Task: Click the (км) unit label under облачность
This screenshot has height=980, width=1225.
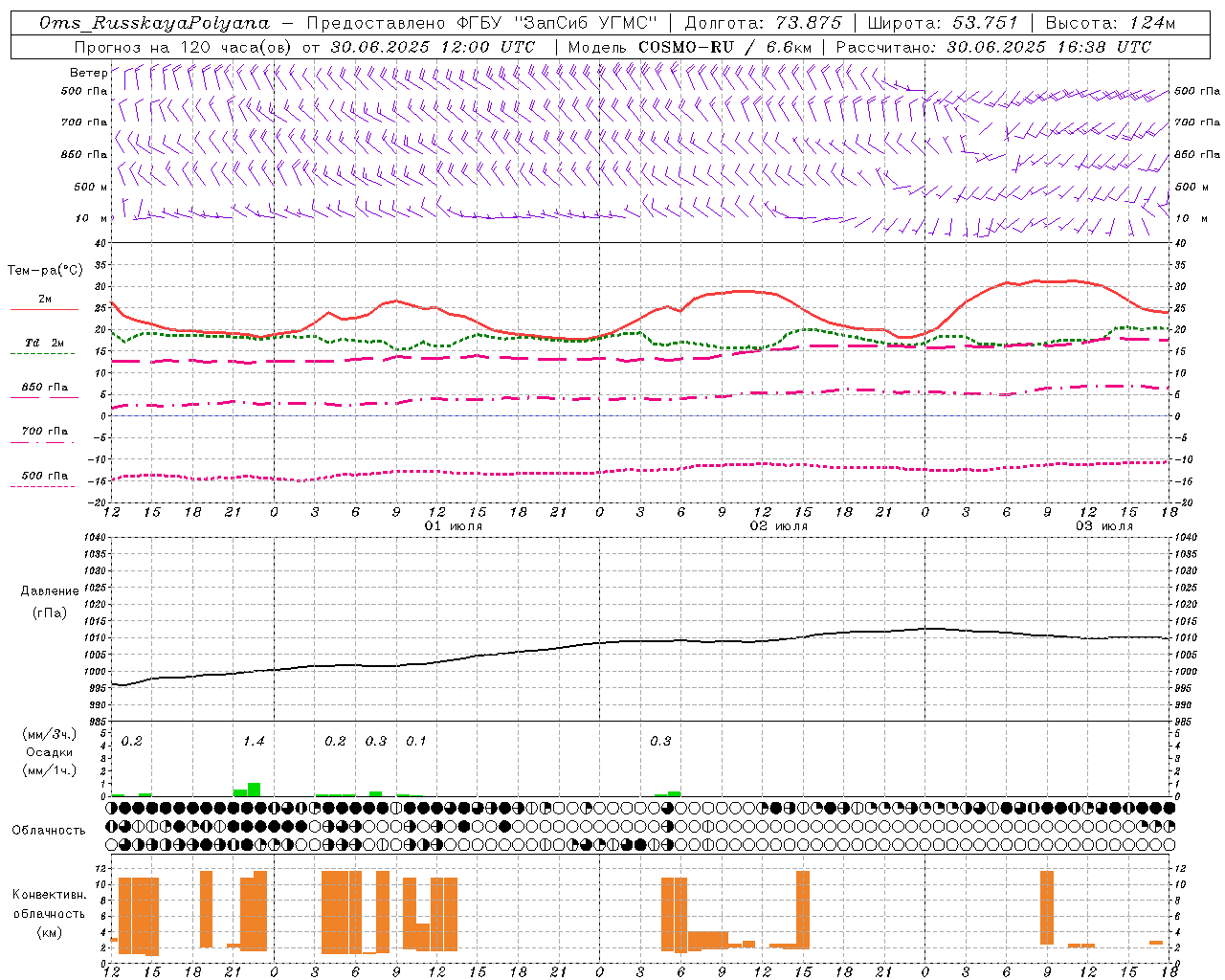Action: tap(49, 932)
